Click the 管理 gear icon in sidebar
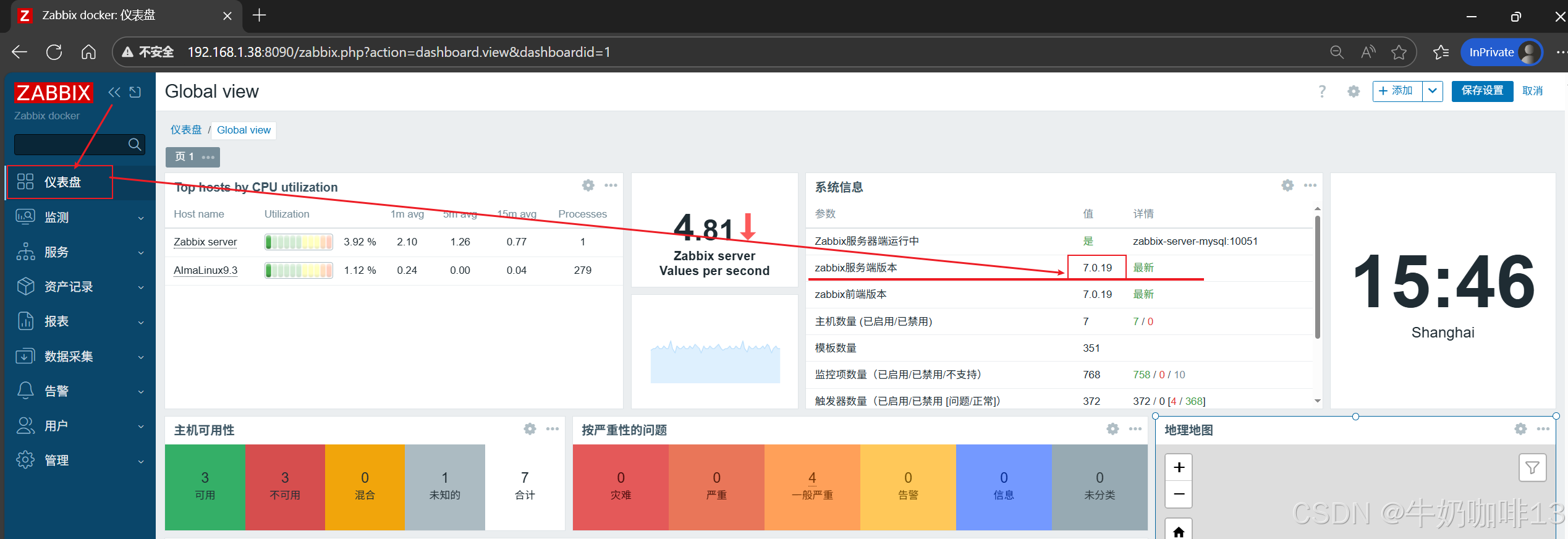 pos(25,460)
